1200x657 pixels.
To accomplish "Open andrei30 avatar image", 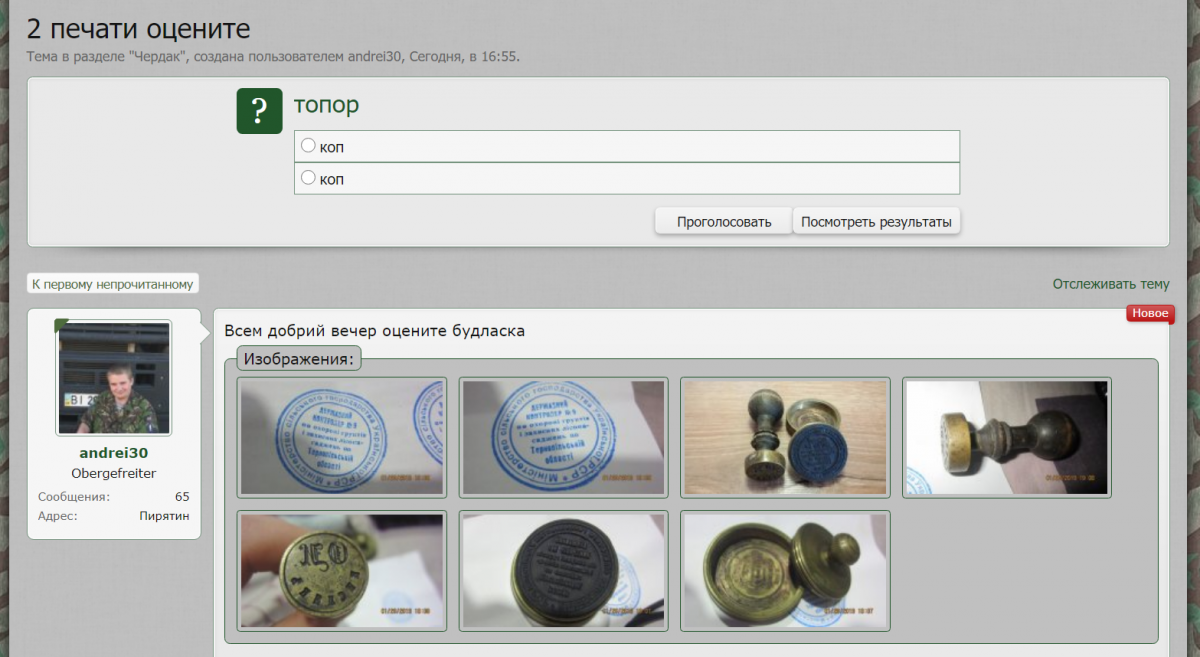I will pyautogui.click(x=113, y=378).
